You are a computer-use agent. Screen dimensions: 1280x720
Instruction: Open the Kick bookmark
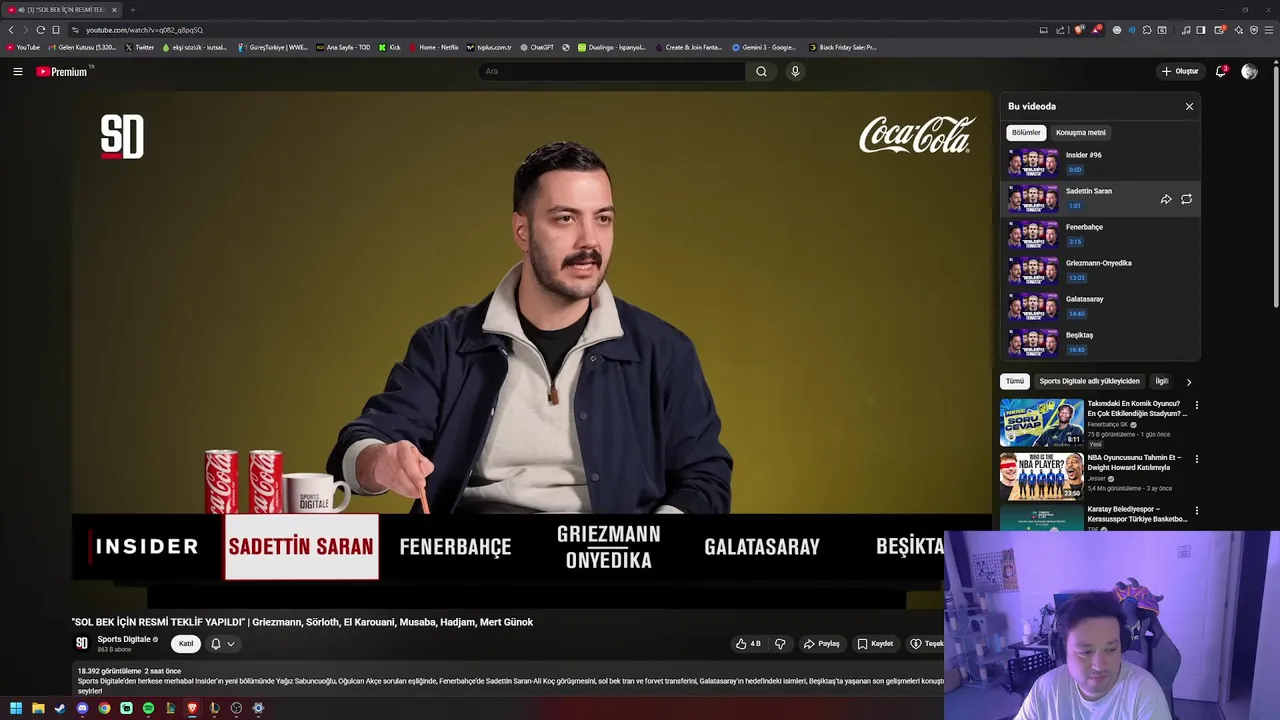[390, 47]
